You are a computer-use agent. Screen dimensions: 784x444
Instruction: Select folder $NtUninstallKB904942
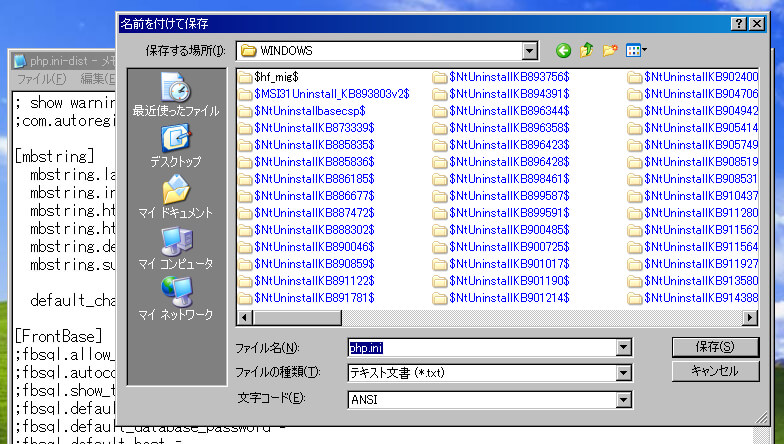pyautogui.click(x=694, y=111)
